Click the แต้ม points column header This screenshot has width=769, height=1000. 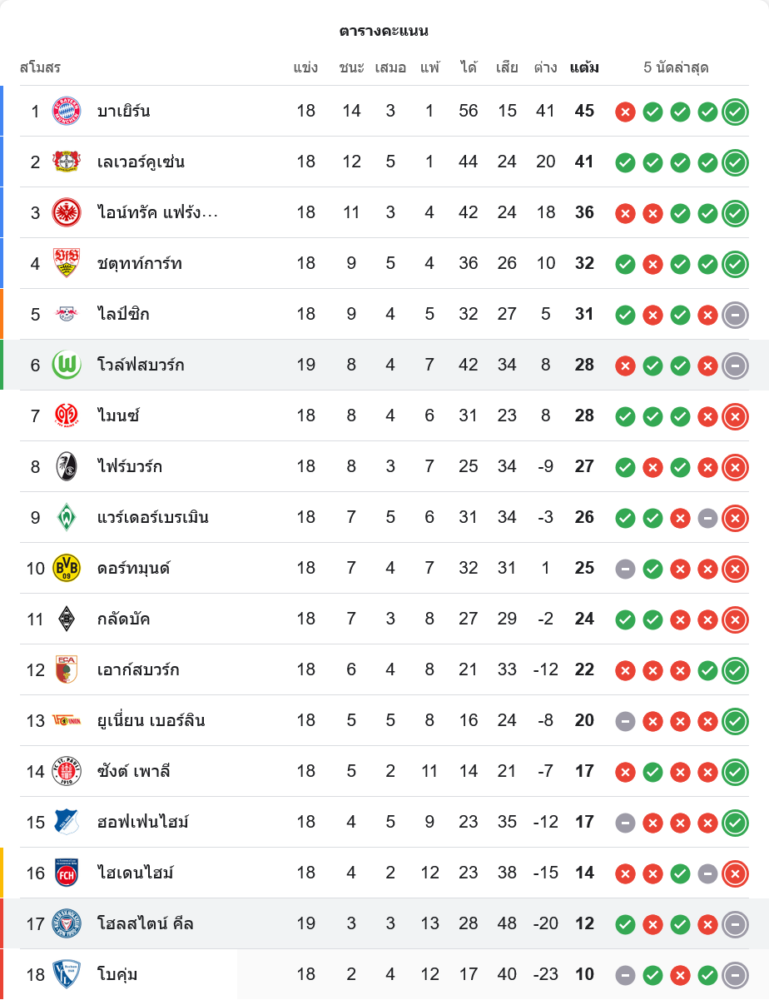pyautogui.click(x=584, y=68)
